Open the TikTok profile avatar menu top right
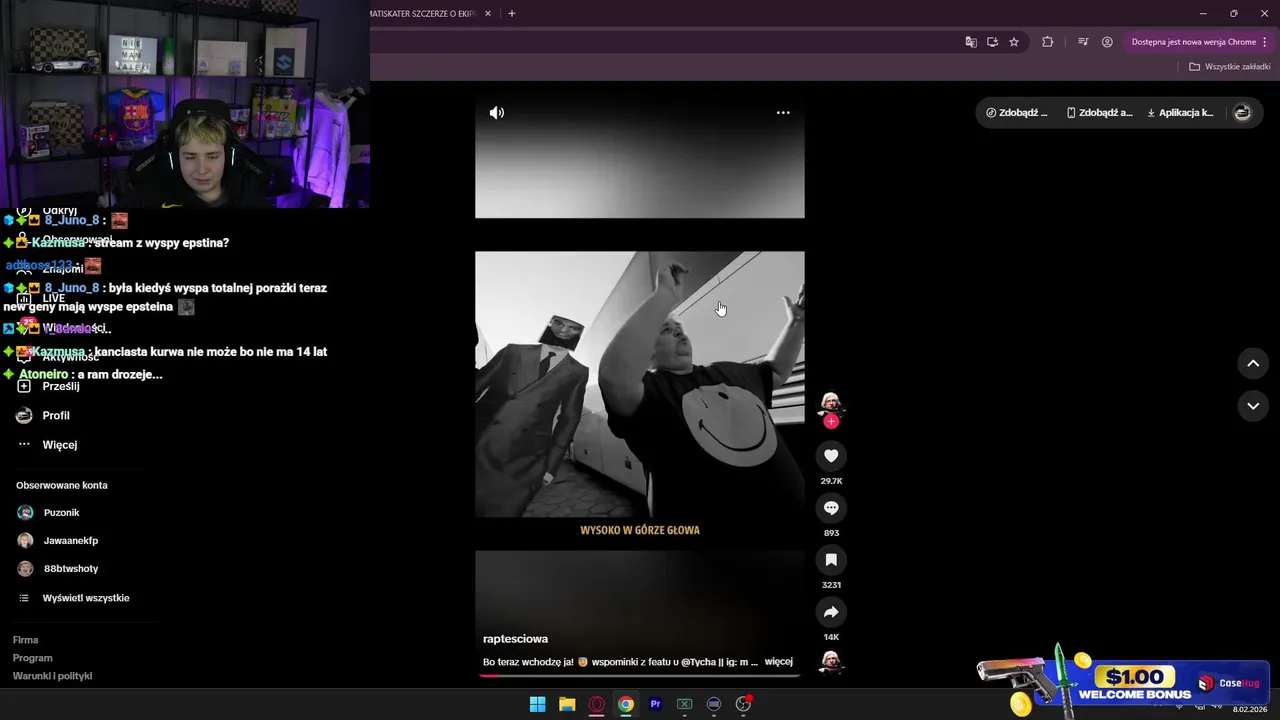Viewport: 1280px width, 720px height. click(1242, 113)
